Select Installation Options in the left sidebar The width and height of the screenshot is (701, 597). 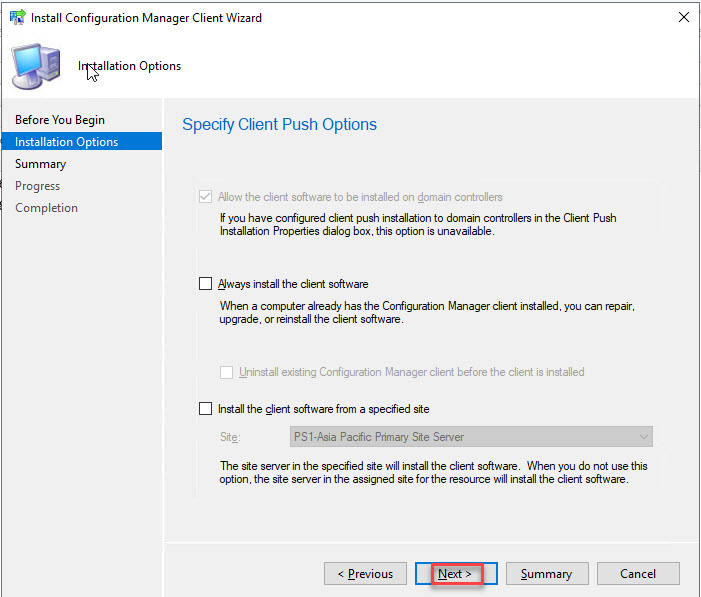coord(66,142)
